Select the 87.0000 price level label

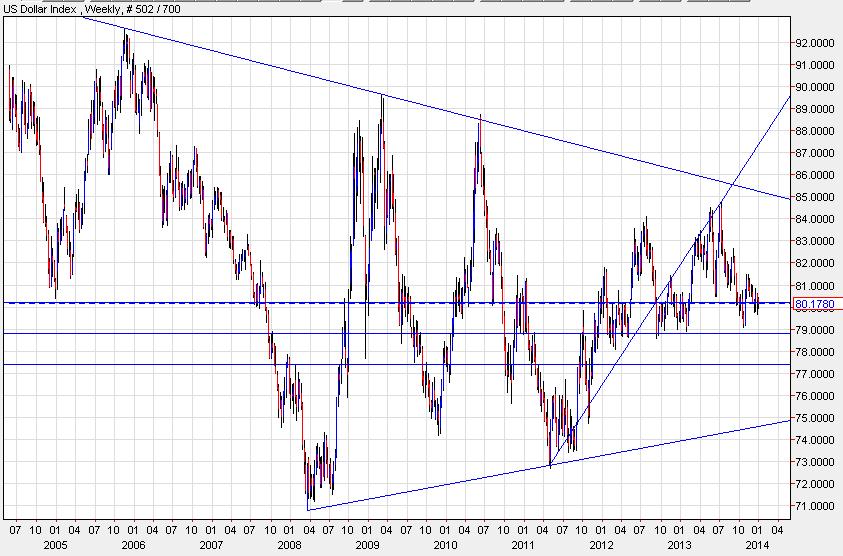815,153
